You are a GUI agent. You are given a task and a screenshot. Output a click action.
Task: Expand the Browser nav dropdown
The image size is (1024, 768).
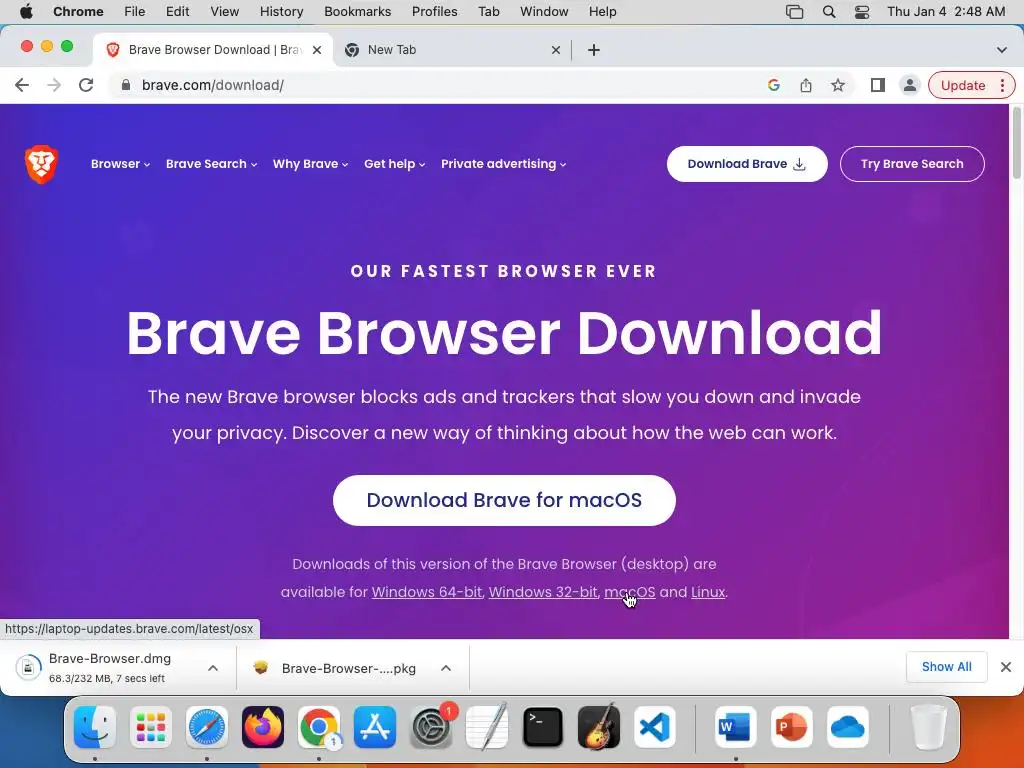click(120, 164)
